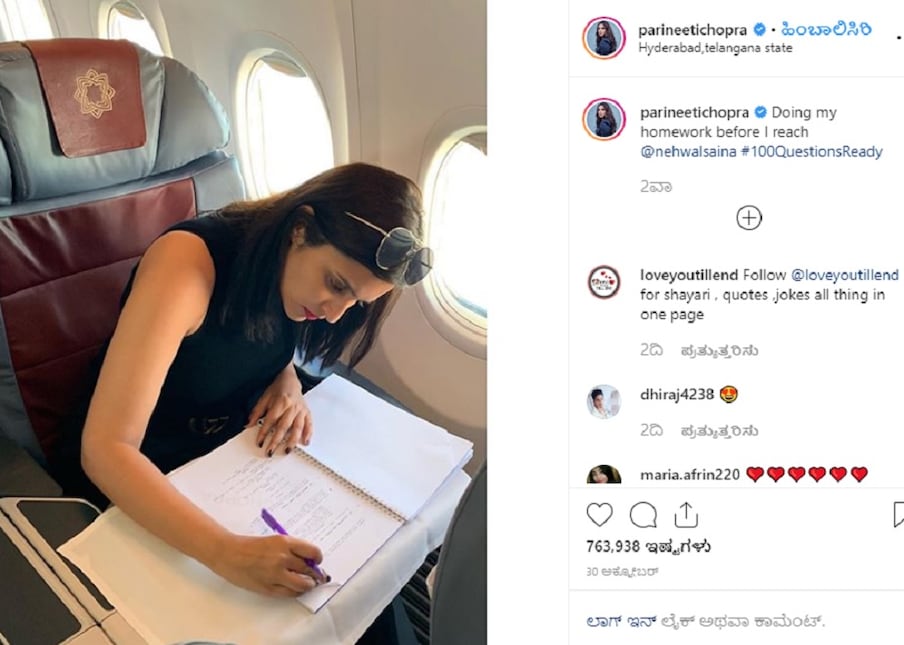
Task: Open Hyderabad,telangana state location link
Action: click(715, 48)
